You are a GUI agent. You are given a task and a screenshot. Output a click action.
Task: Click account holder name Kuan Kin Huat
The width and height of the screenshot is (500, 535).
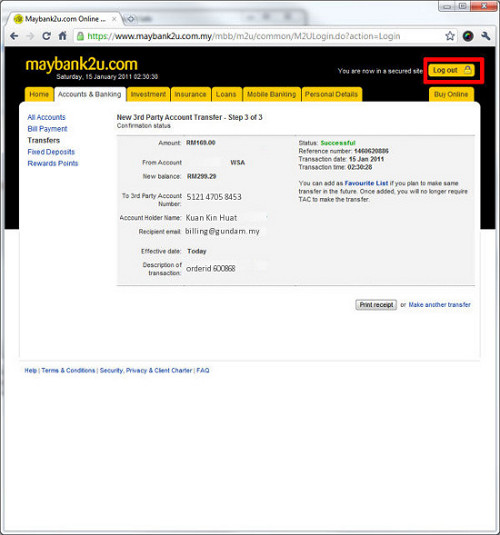tap(211, 218)
